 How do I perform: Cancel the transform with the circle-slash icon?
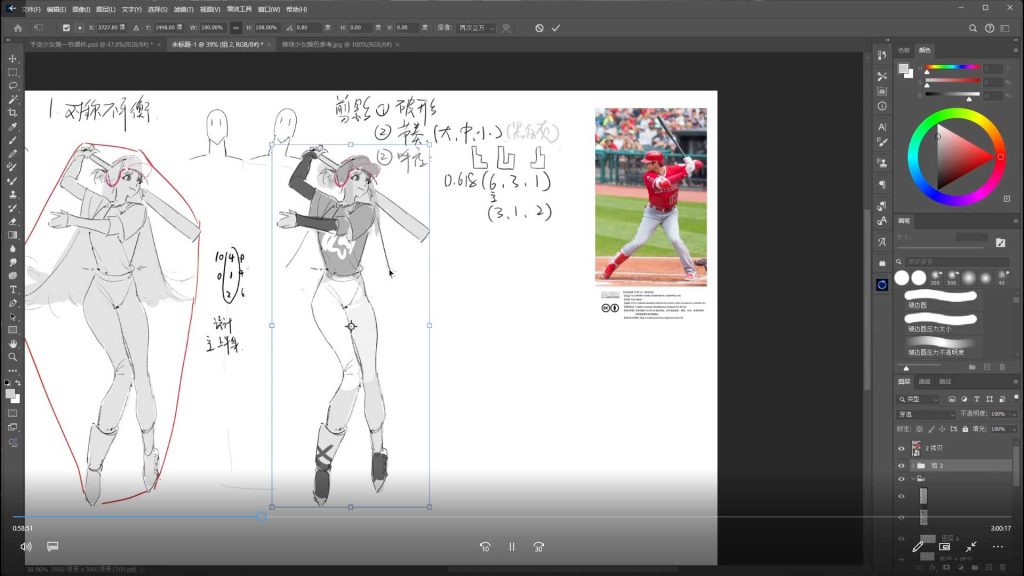pos(539,28)
